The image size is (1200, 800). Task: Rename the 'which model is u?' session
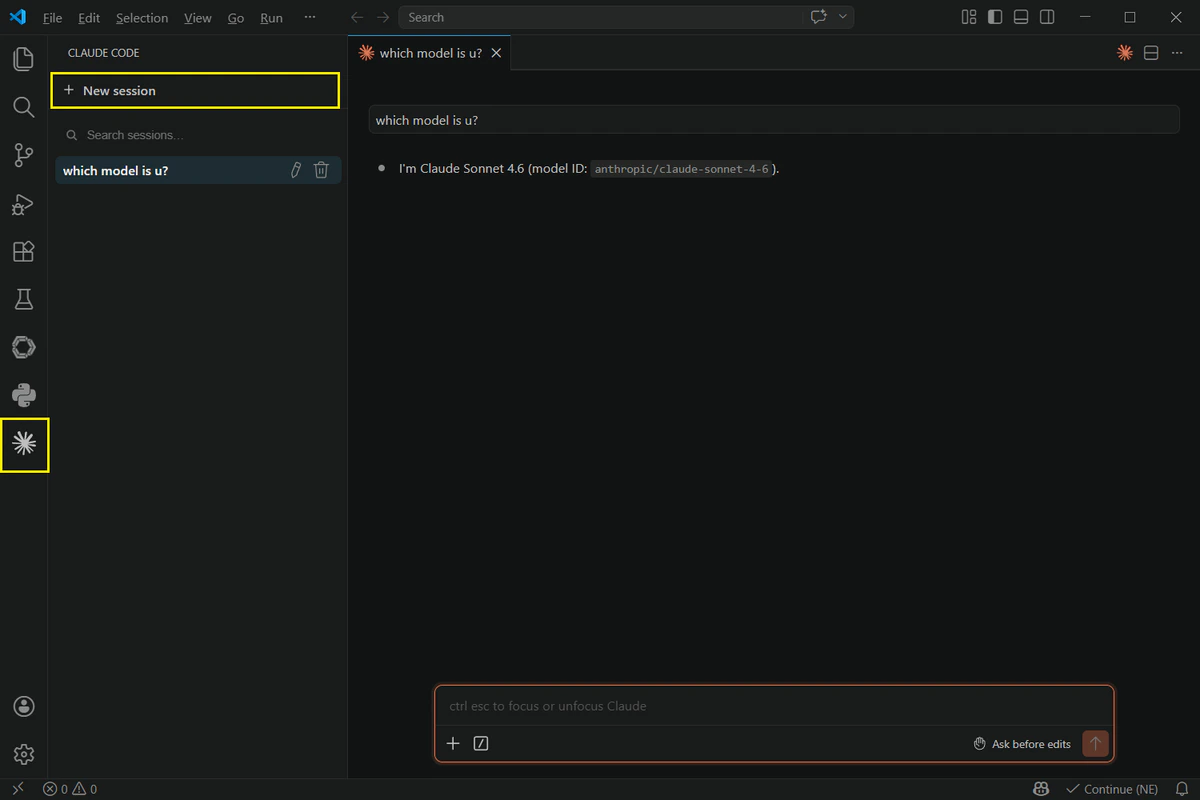coord(295,170)
